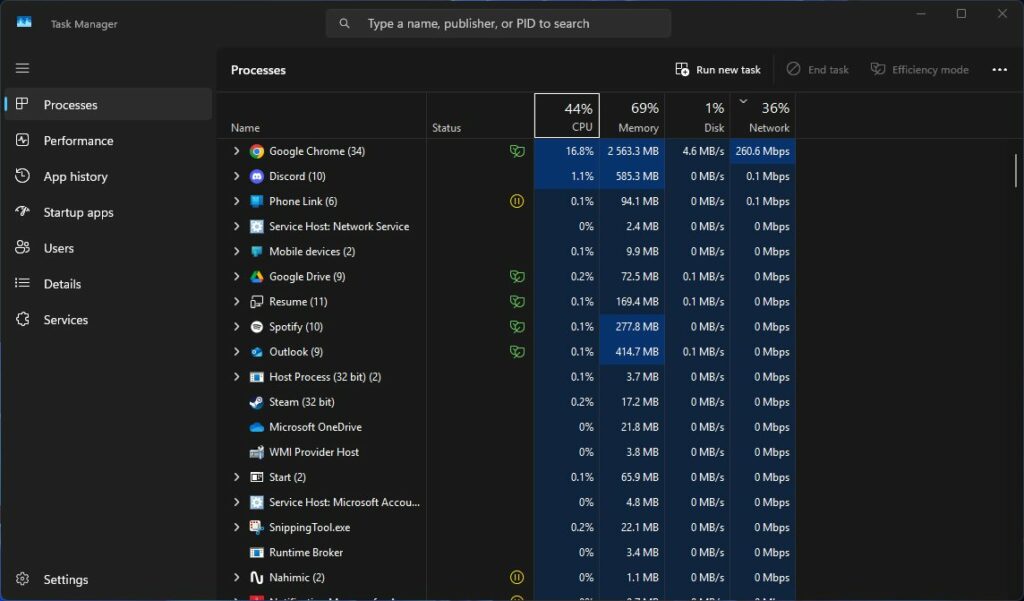Select the Processes page in sidebar
This screenshot has width=1024, height=601.
[108, 105]
